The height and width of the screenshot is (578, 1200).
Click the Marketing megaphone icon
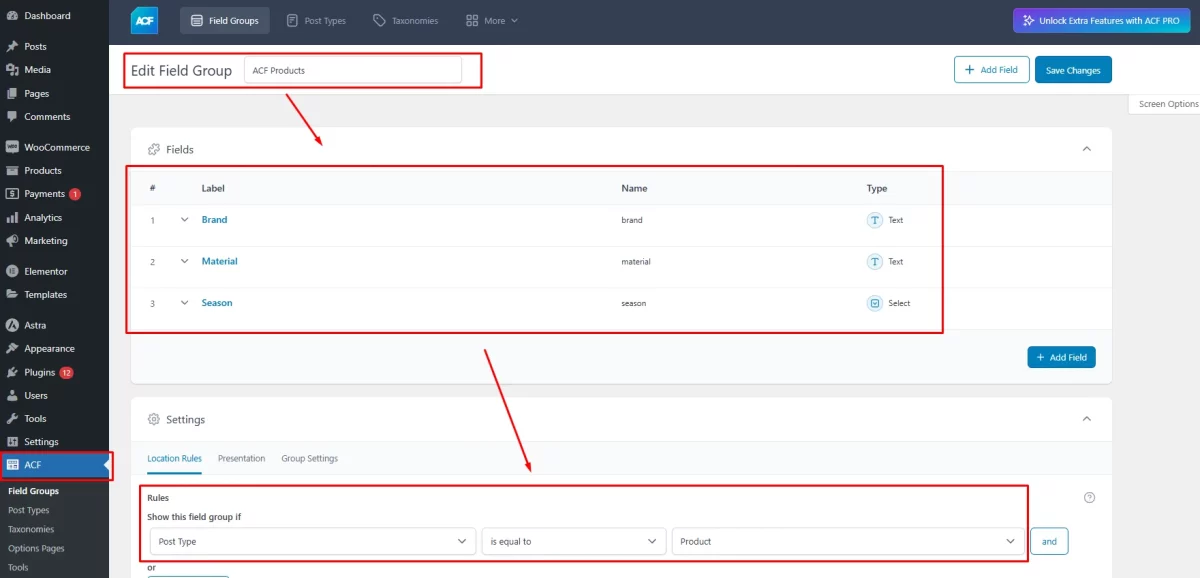pyautogui.click(x=15, y=240)
